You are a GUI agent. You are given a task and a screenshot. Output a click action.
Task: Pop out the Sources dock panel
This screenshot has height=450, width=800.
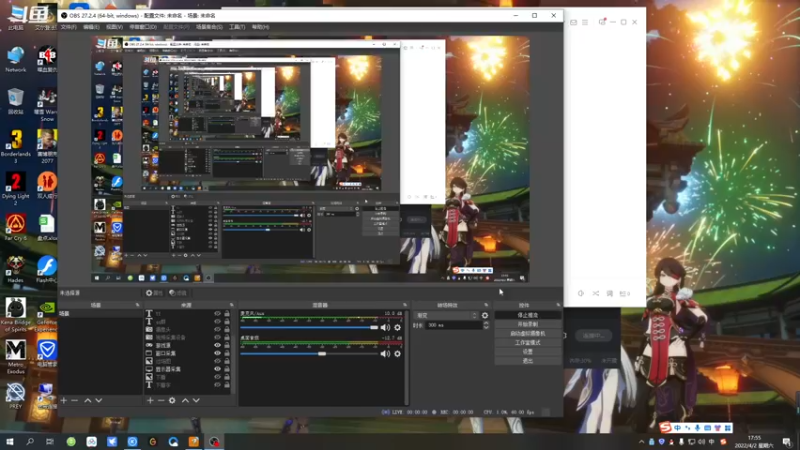(x=232, y=305)
